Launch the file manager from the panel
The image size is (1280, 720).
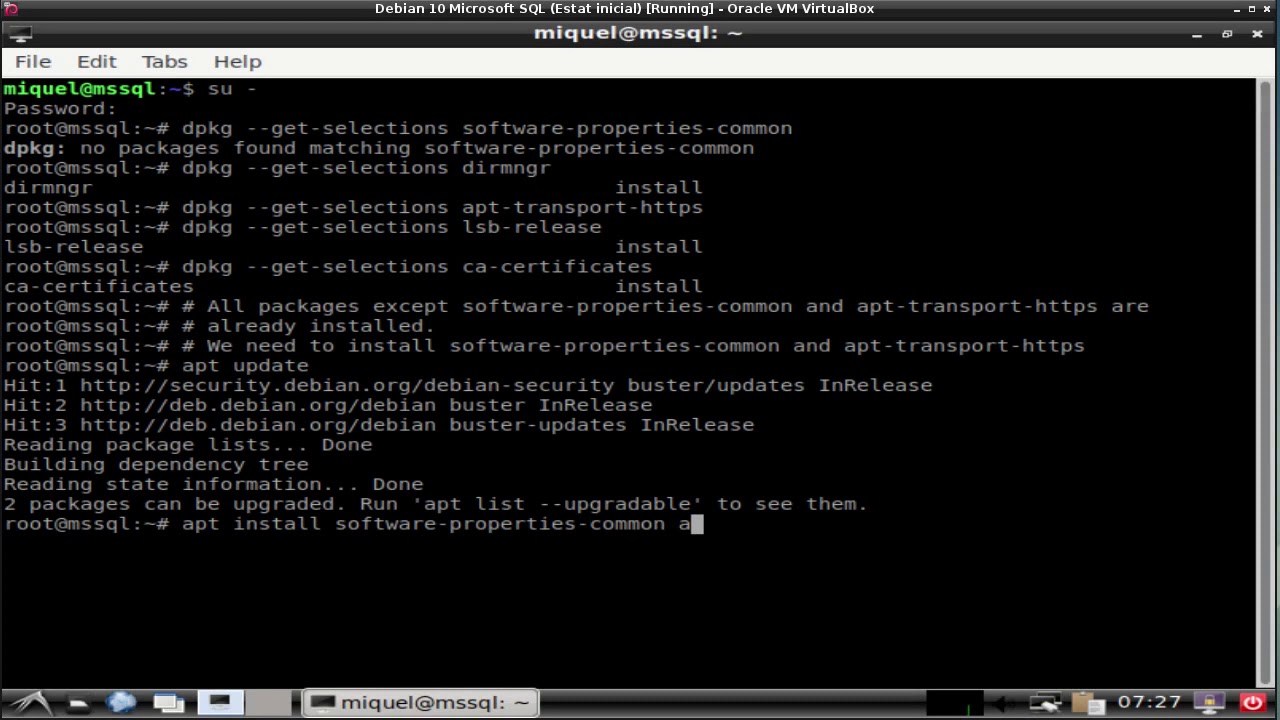[77, 703]
